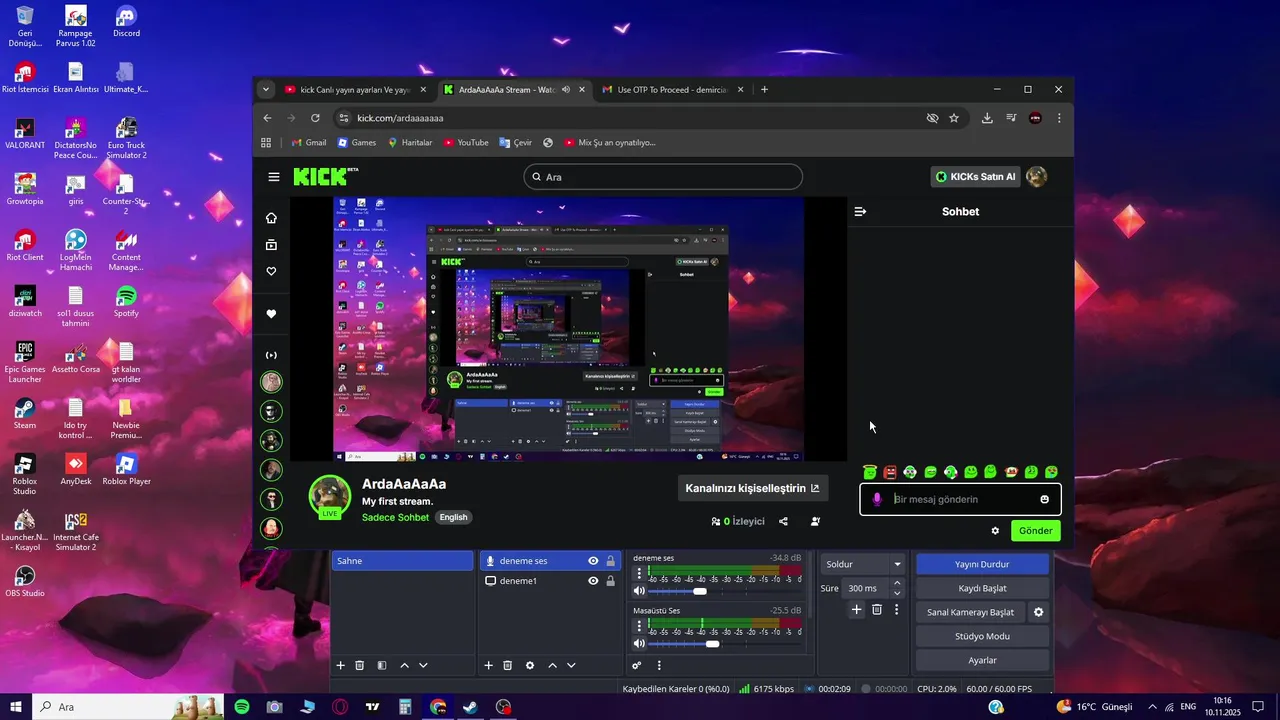1280x720 pixels.
Task: Show hidden system tray icons
Action: tap(1153, 707)
